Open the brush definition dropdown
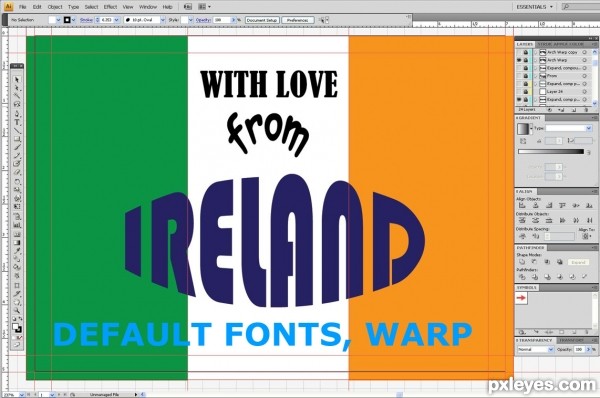 tap(163, 20)
